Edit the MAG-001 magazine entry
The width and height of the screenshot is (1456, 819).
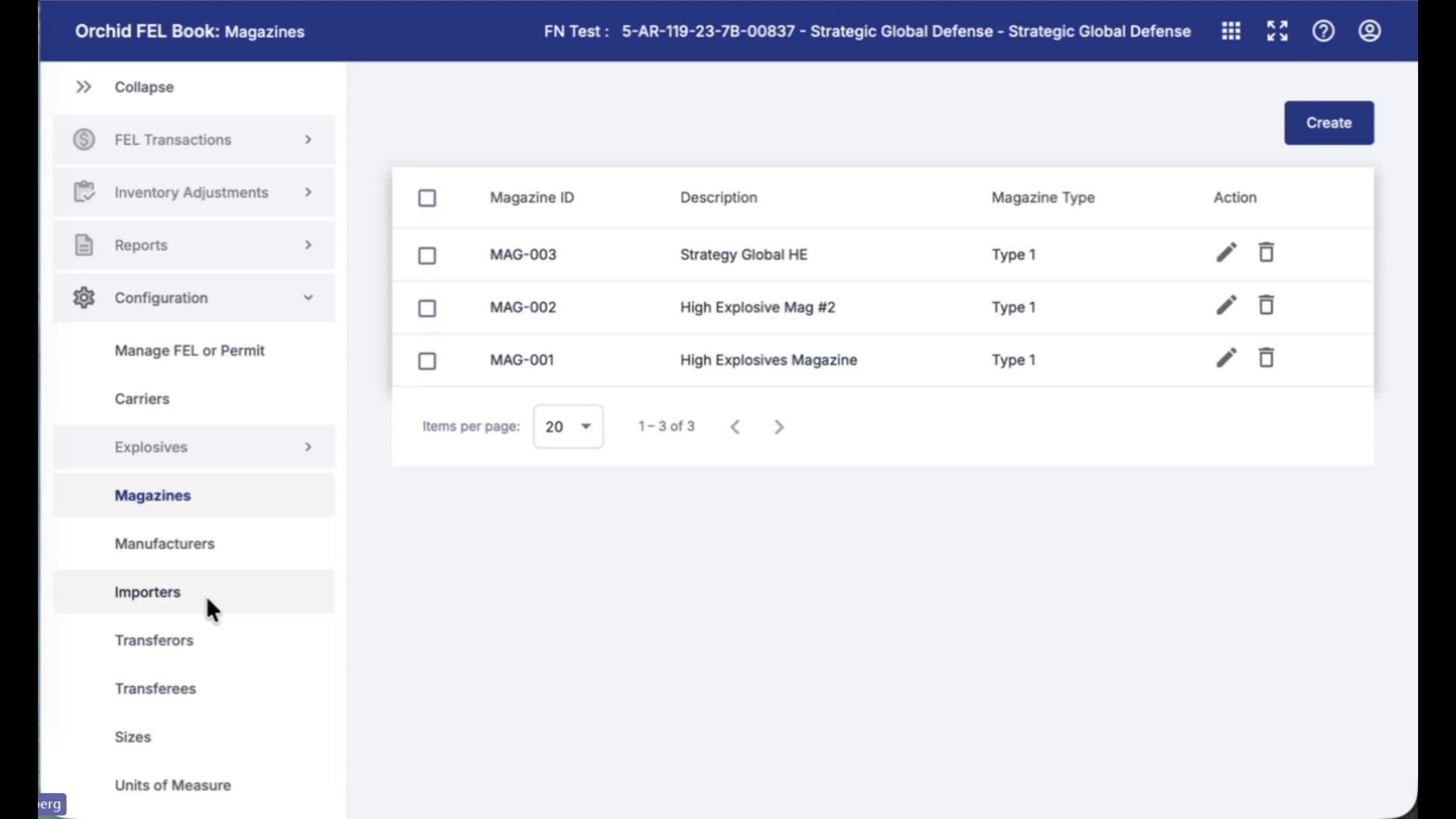1227,358
